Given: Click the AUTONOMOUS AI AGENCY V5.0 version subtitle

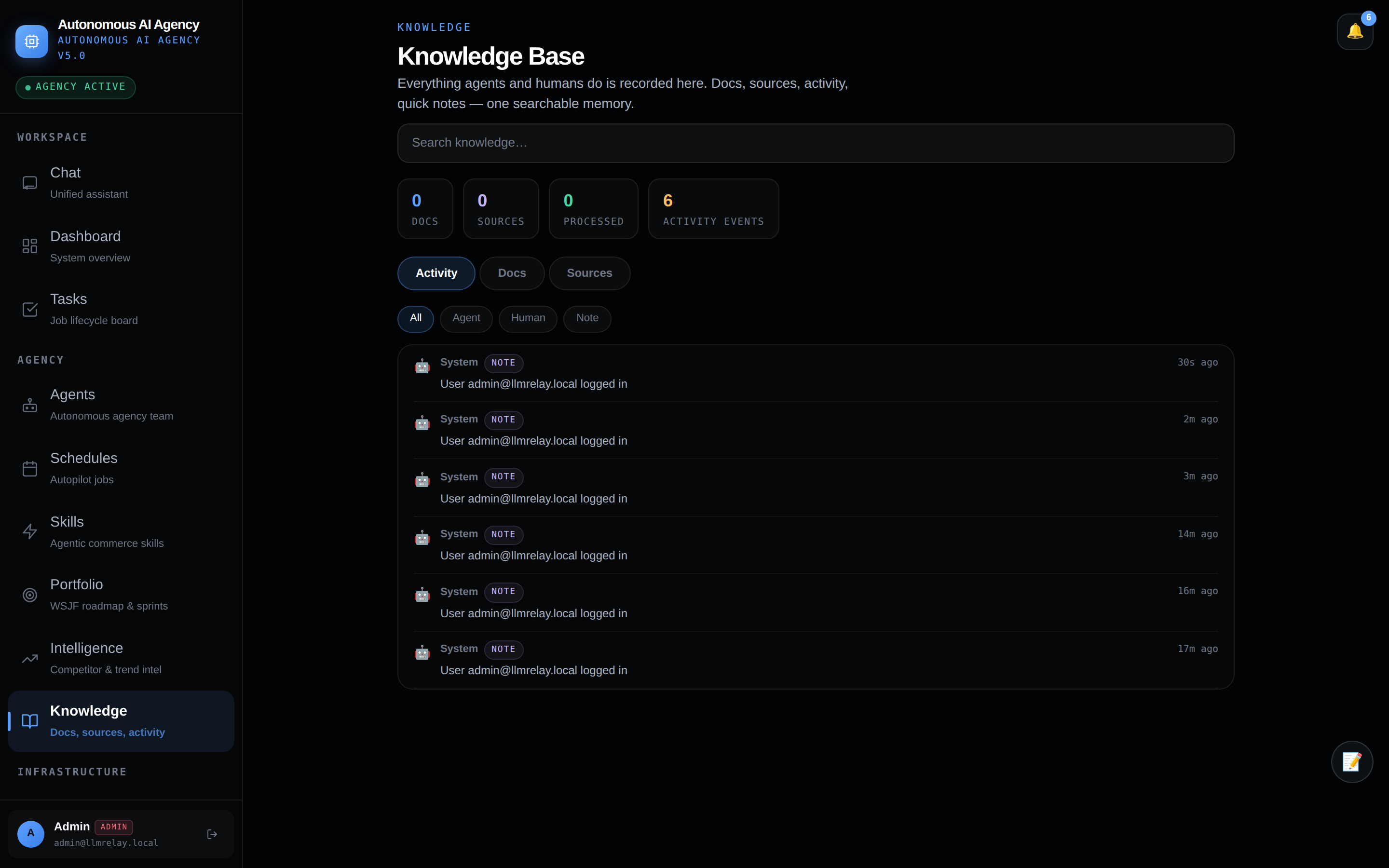Looking at the screenshot, I should point(129,48).
